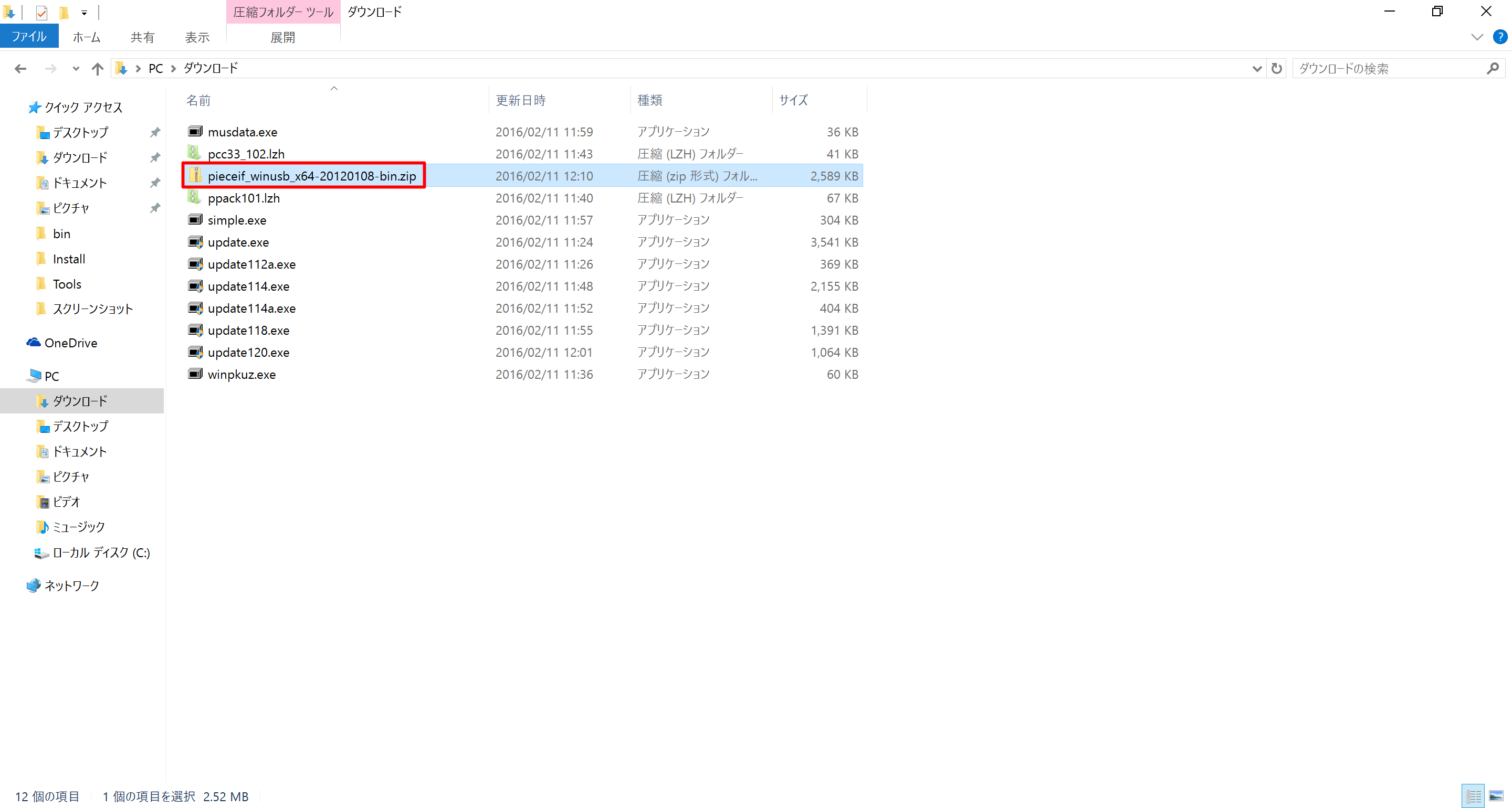This screenshot has width=1512, height=808.
Task: Open the Customize Quick Access Toolbar dropdown
Action: pyautogui.click(x=84, y=12)
